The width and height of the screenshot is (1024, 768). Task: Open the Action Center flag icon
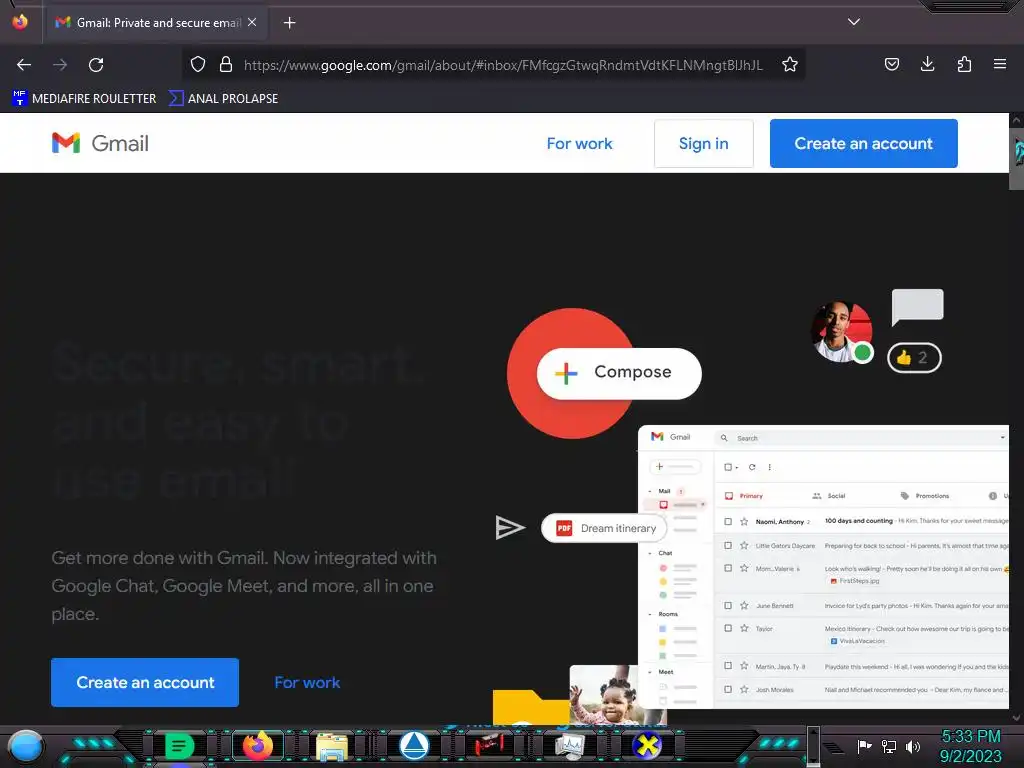(864, 746)
